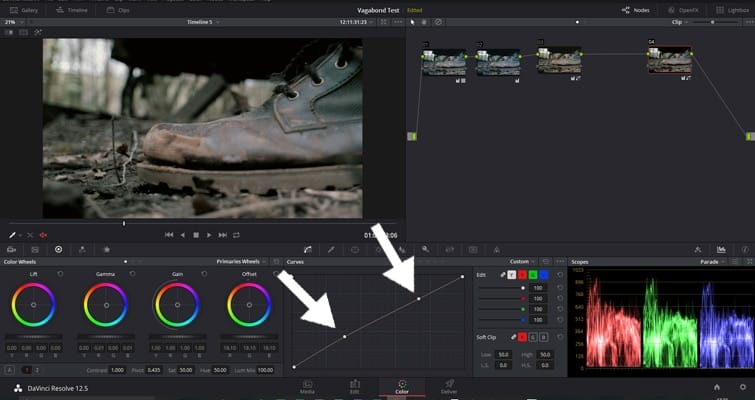Expand the Custom curves dropdown
This screenshot has width=755, height=400.
(524, 261)
